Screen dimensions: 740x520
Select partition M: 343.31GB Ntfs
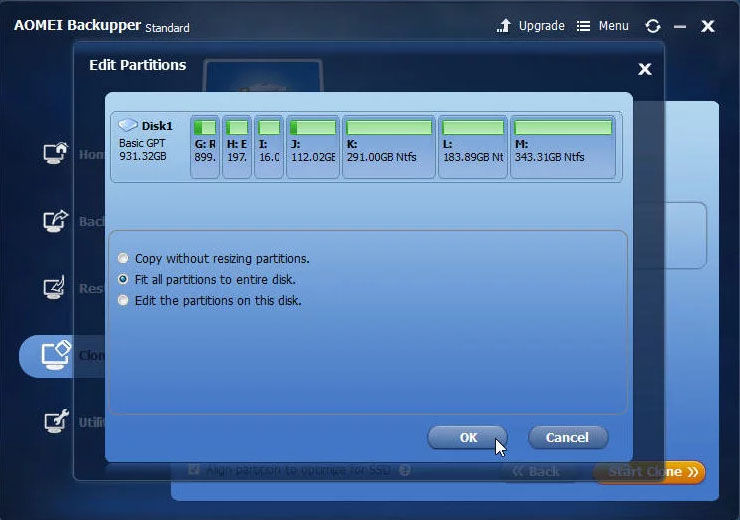pos(563,147)
